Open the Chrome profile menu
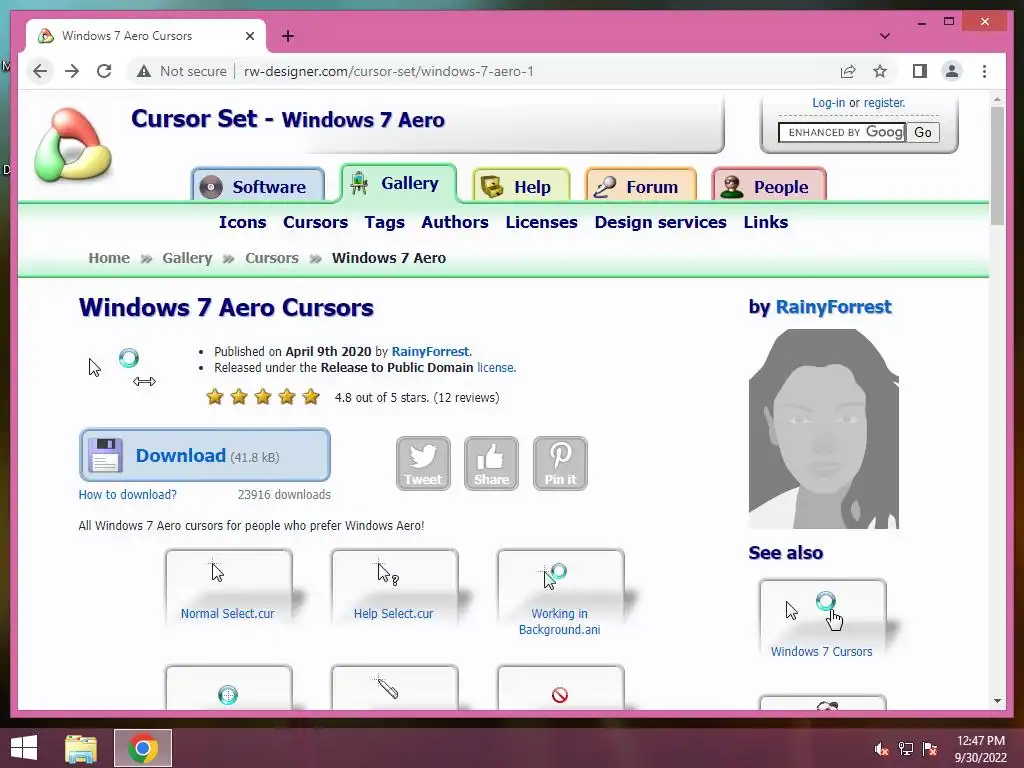 click(x=952, y=71)
